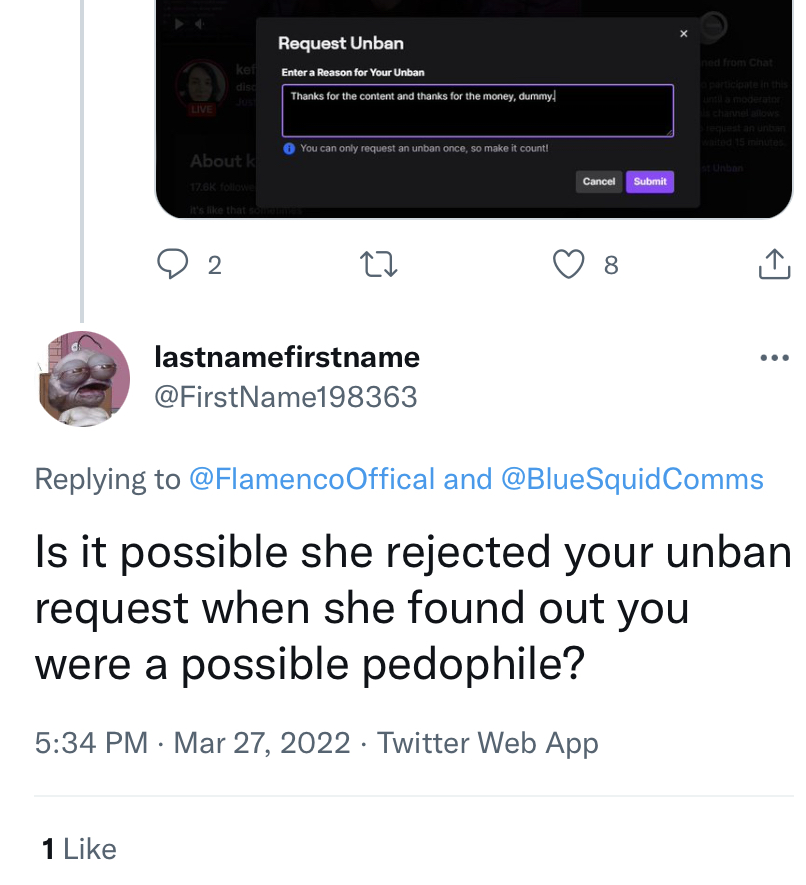
Task: Open the three-dot more options menu
Action: coord(774,358)
